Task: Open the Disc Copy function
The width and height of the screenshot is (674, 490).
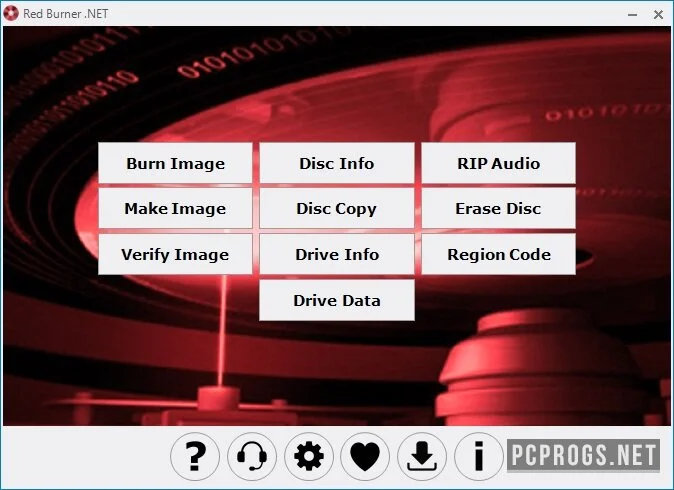Action: pyautogui.click(x=337, y=208)
